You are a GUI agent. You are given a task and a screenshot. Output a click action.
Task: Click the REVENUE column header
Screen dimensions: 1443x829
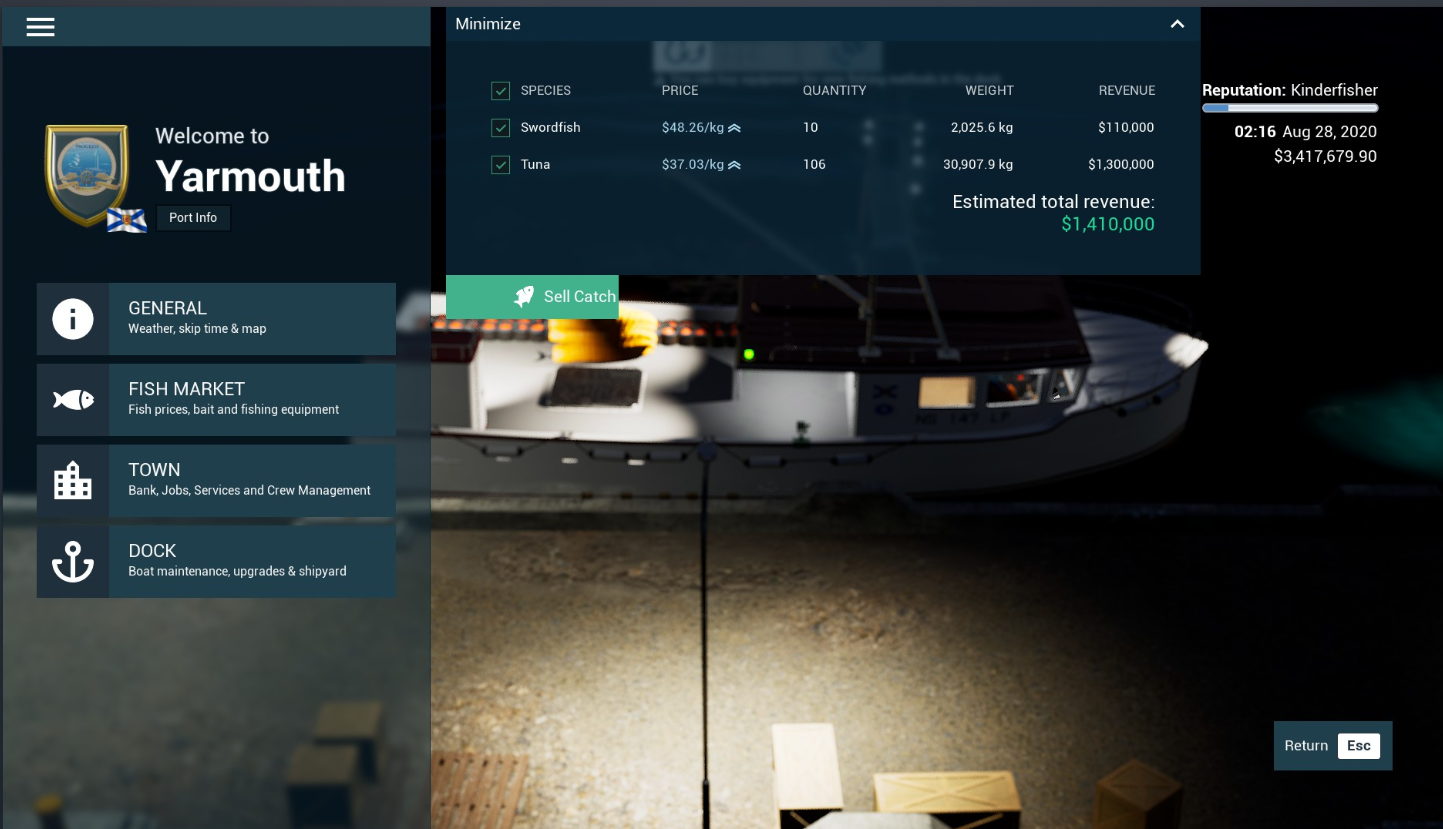pyautogui.click(x=1127, y=91)
